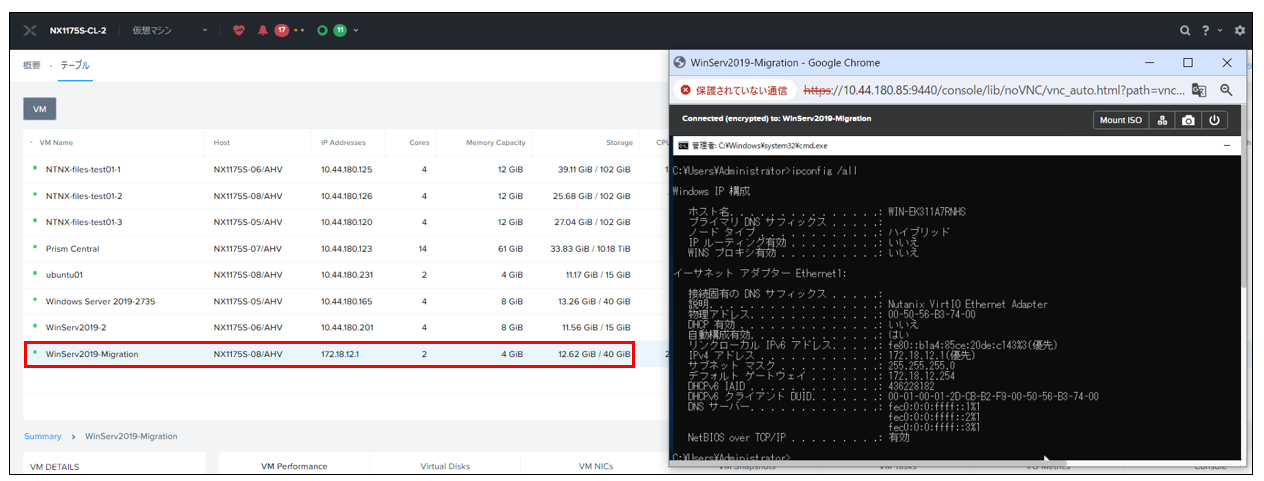Click the NX1175S-CL-2 cluster name
This screenshot has width=1264, height=481.
(78, 31)
